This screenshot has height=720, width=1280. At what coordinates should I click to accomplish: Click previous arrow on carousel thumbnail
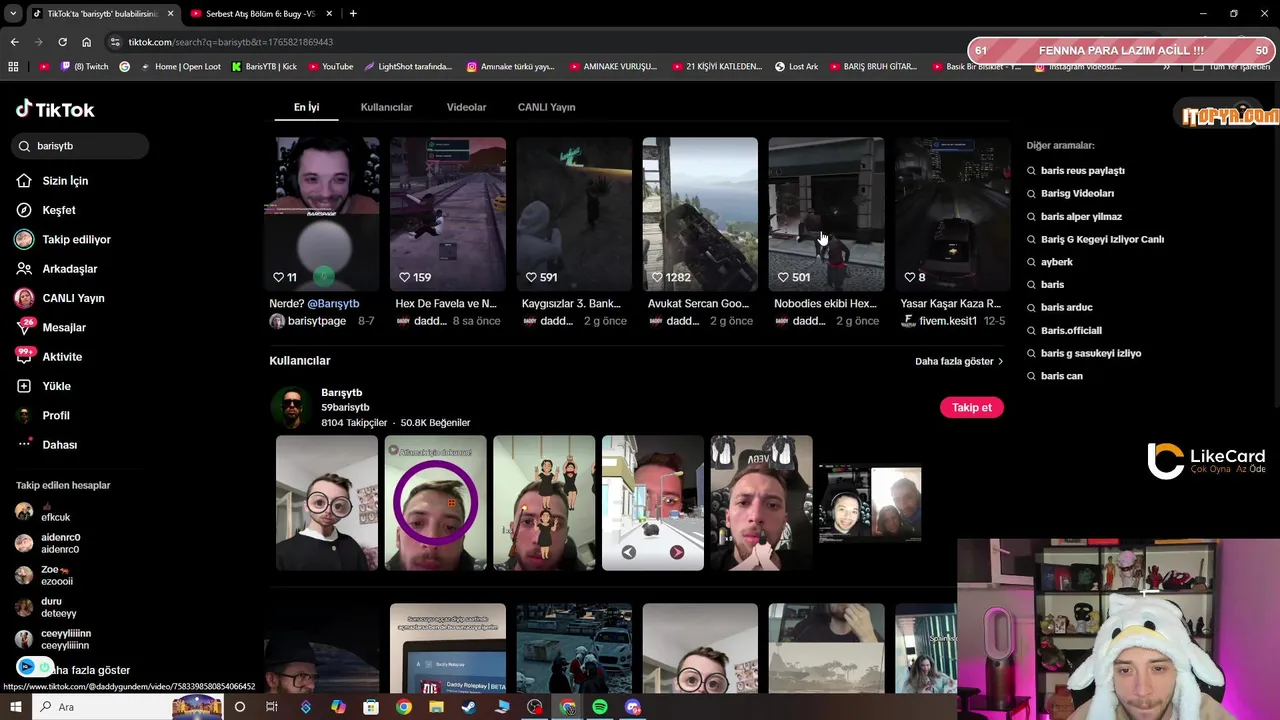pos(628,552)
